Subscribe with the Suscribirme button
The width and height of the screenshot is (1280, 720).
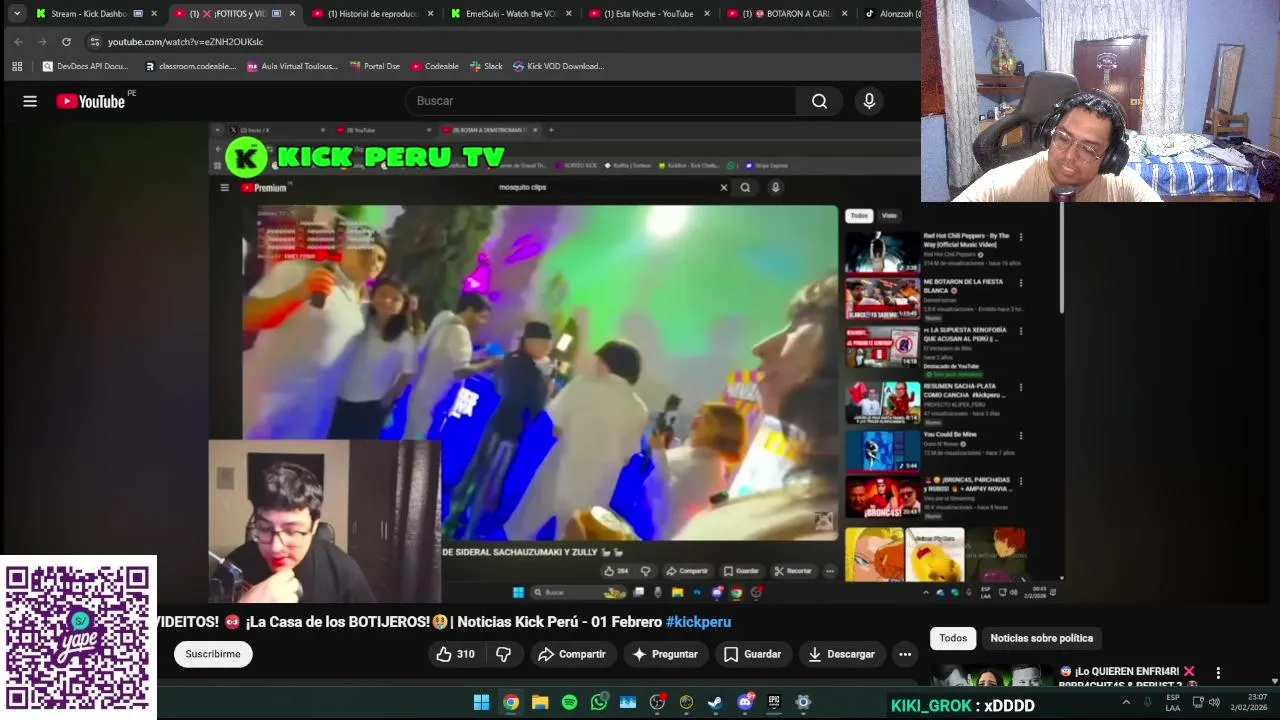[x=213, y=654]
